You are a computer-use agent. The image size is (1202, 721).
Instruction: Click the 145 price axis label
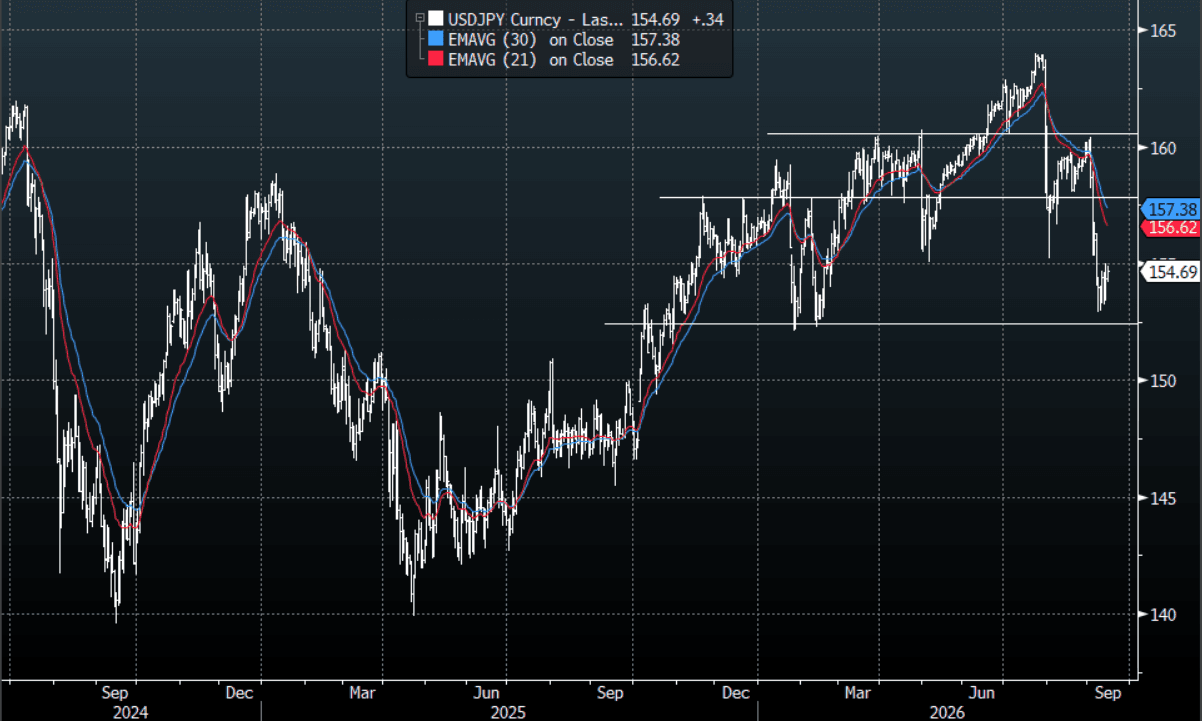pos(1163,498)
